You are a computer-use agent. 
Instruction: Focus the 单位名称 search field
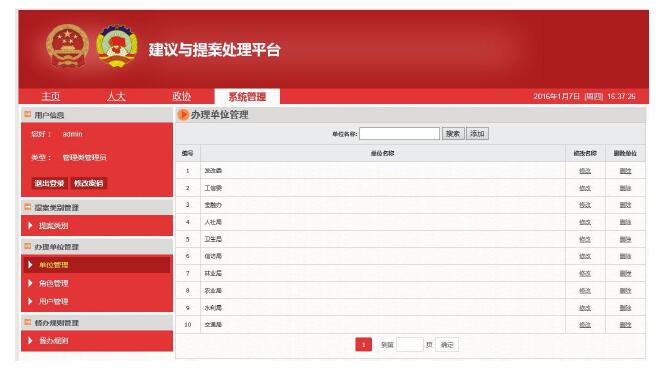click(399, 133)
